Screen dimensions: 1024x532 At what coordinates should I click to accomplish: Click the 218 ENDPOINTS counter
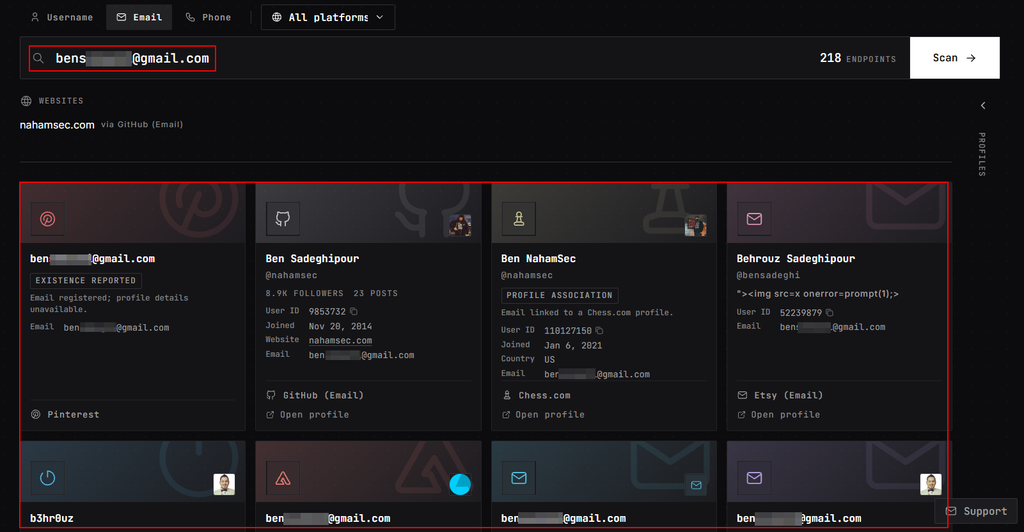(x=857, y=58)
